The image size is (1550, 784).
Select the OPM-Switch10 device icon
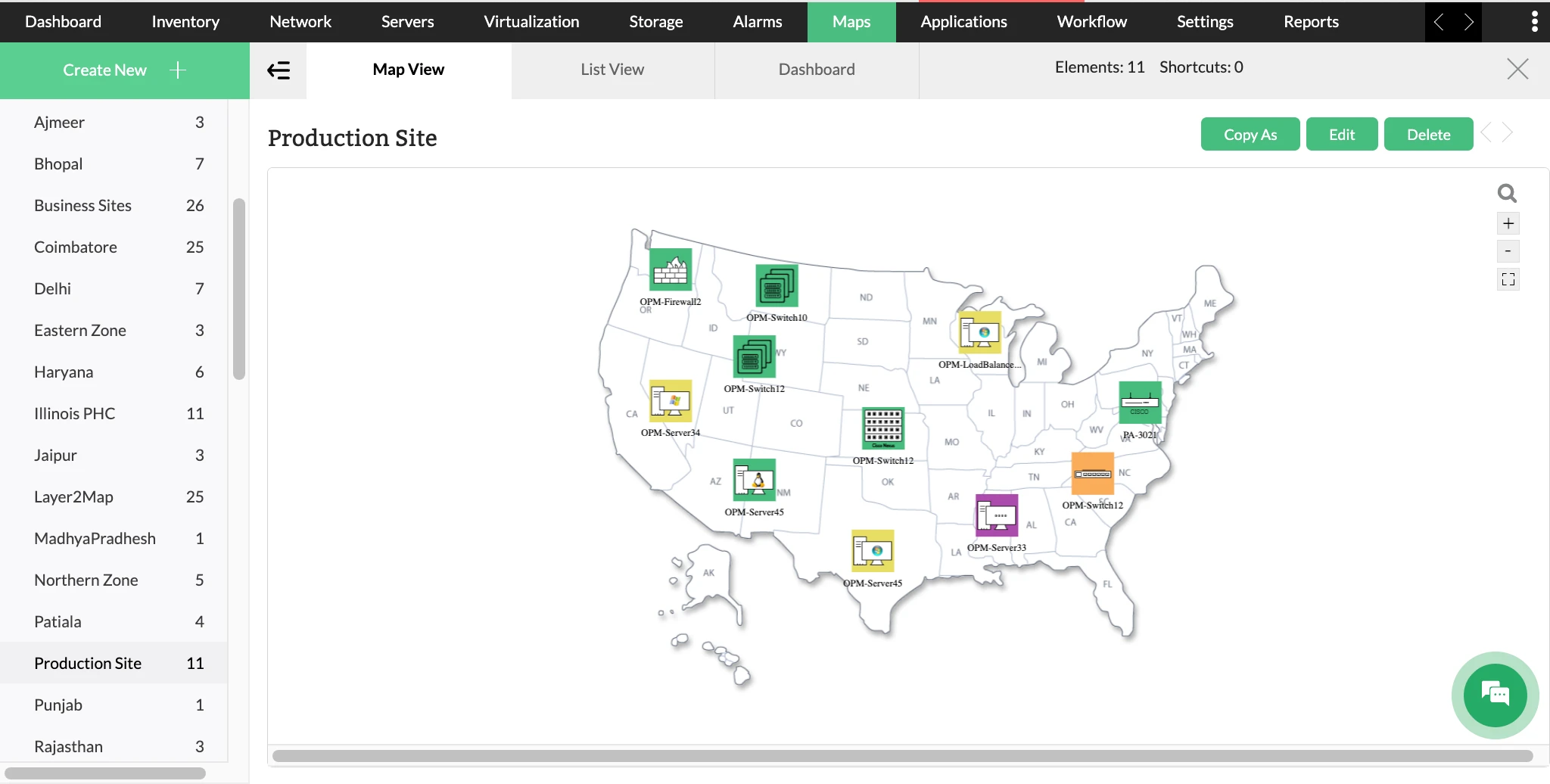pyautogui.click(x=777, y=286)
